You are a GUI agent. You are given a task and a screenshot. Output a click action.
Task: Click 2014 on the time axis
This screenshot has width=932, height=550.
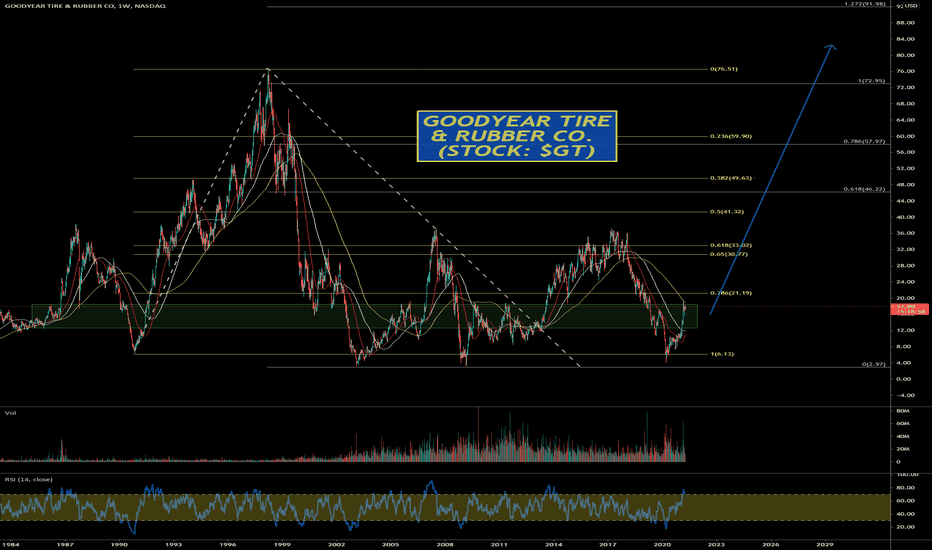[553, 544]
